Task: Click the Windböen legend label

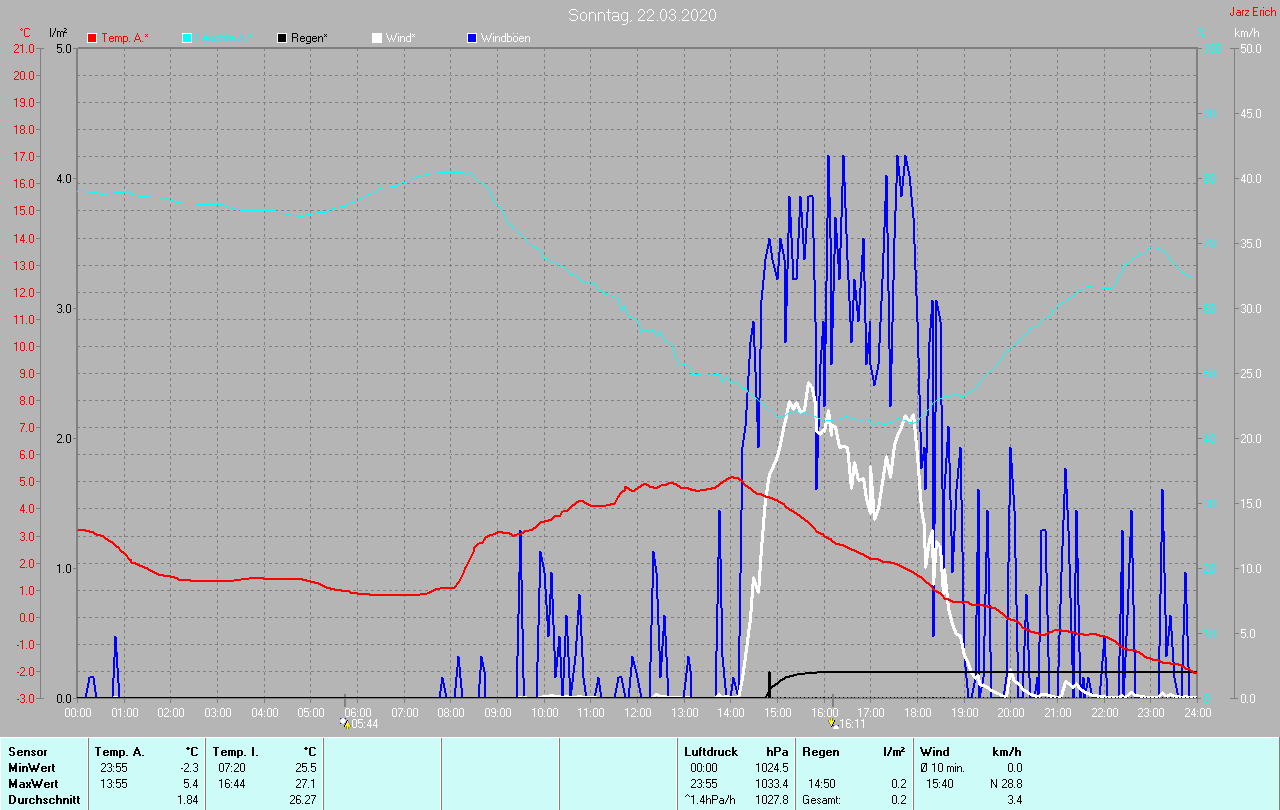Action: tap(505, 38)
